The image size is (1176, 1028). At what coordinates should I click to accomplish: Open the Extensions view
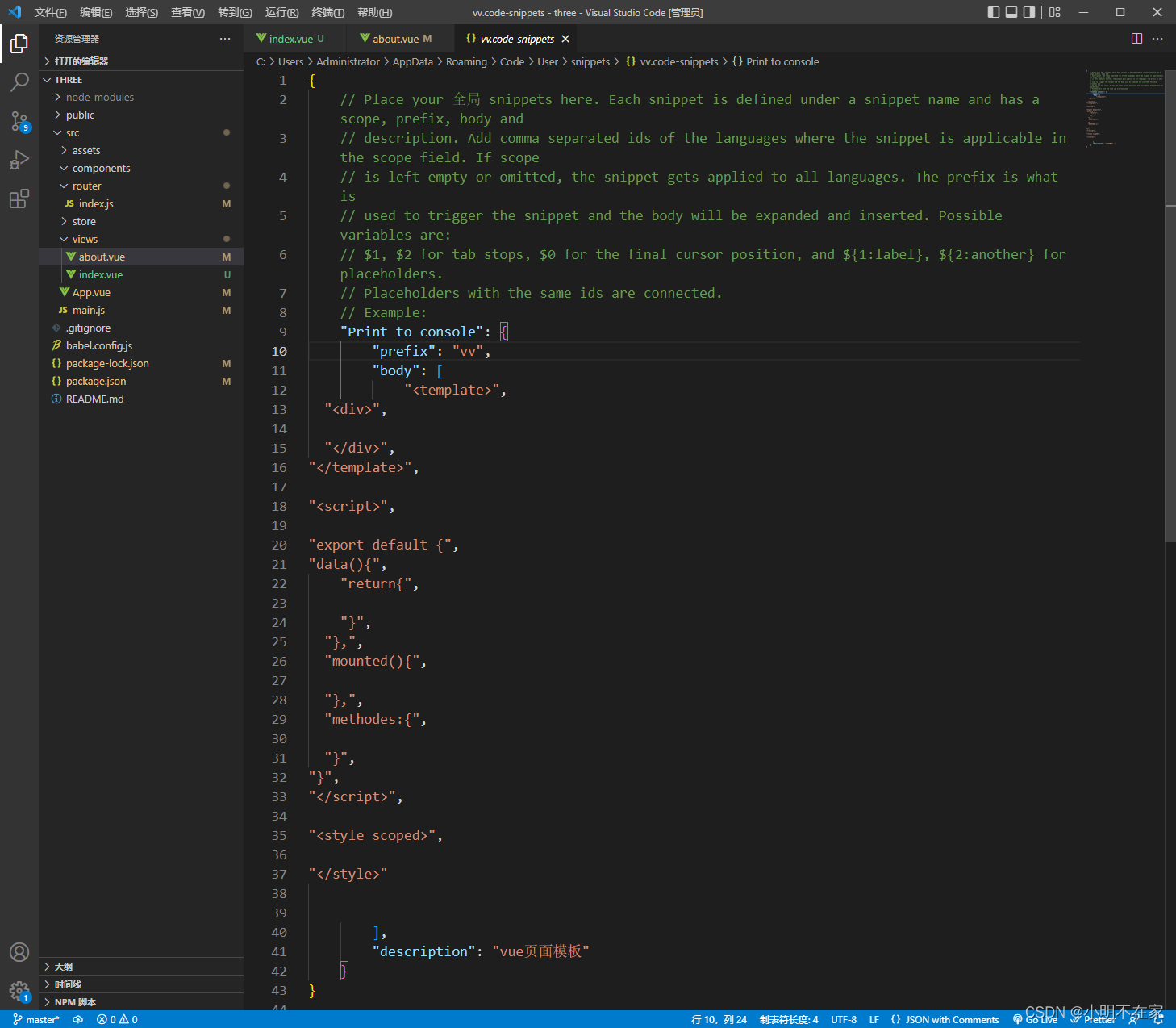tap(19, 198)
